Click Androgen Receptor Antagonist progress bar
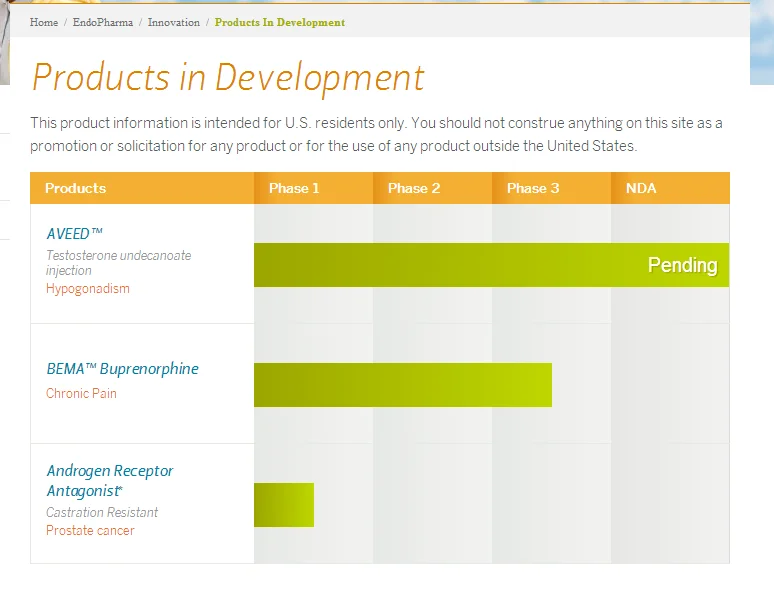 [284, 505]
